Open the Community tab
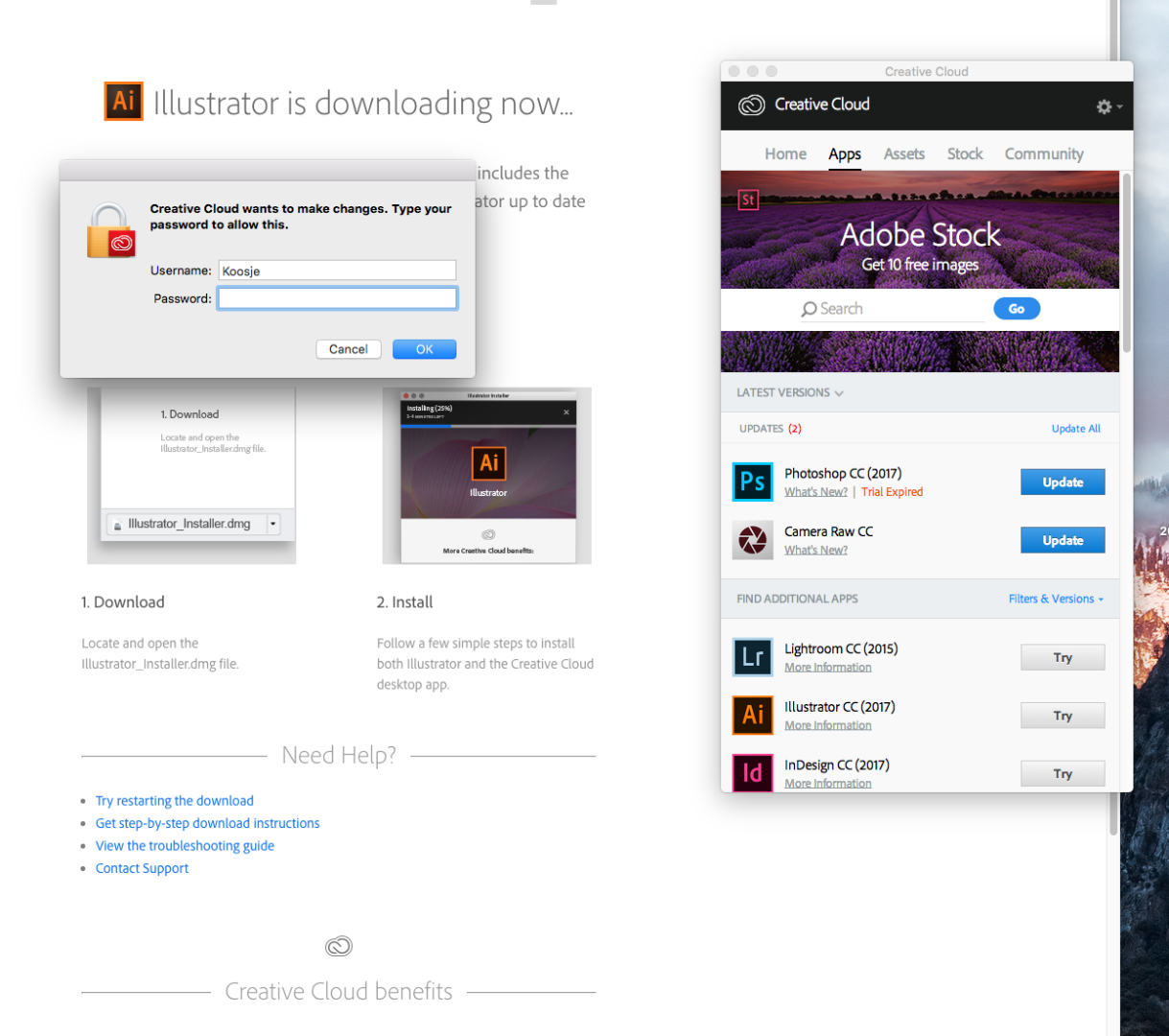This screenshot has height=1036, width=1169. click(x=1044, y=153)
